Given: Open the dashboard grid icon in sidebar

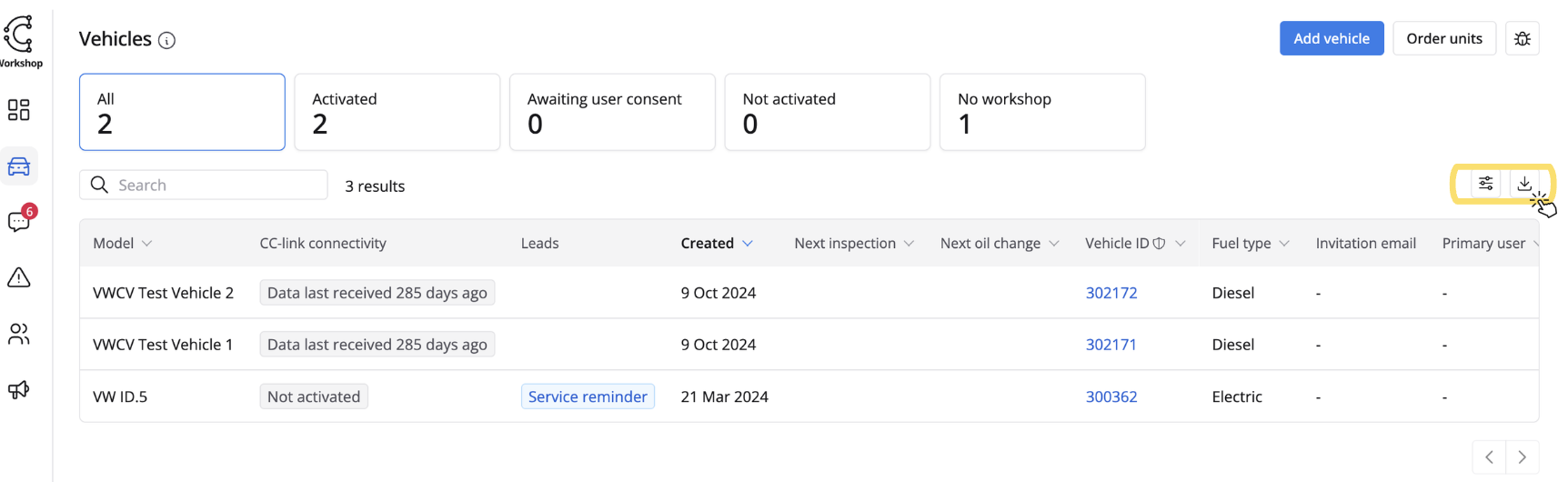Looking at the screenshot, I should [18, 110].
